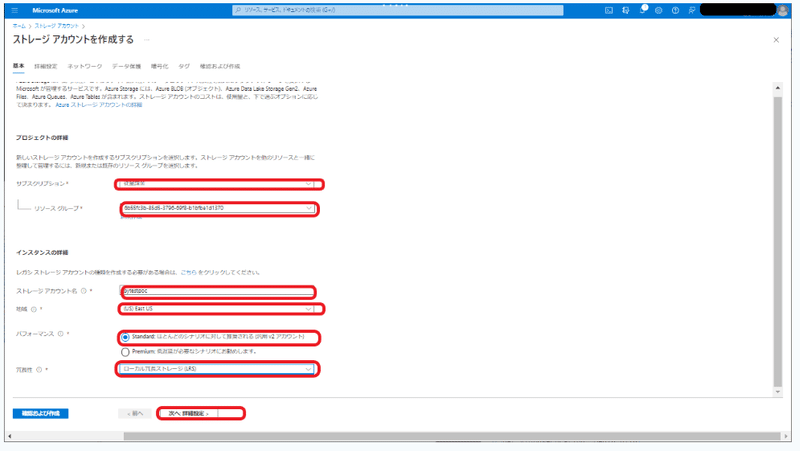Select the 基本 tab

(x=18, y=66)
